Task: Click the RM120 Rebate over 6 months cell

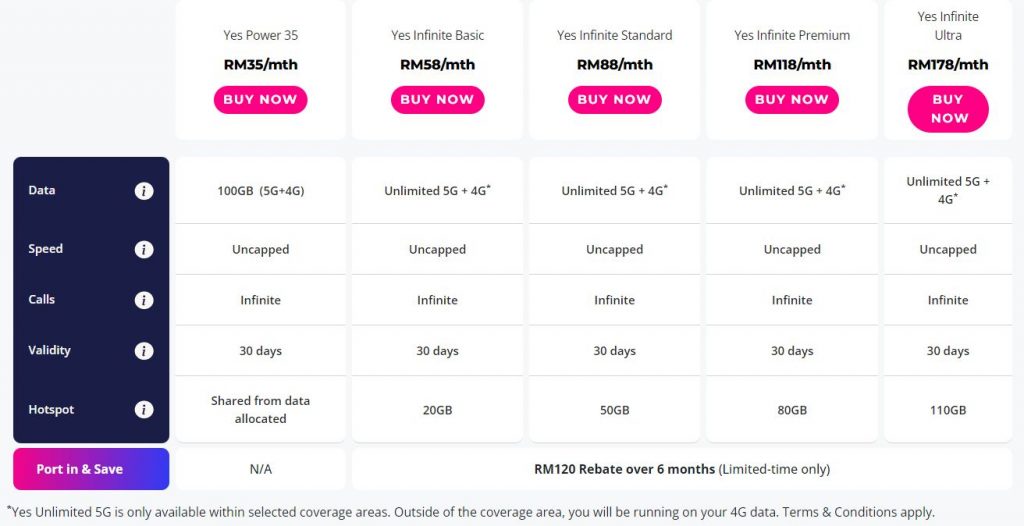Action: pos(682,469)
